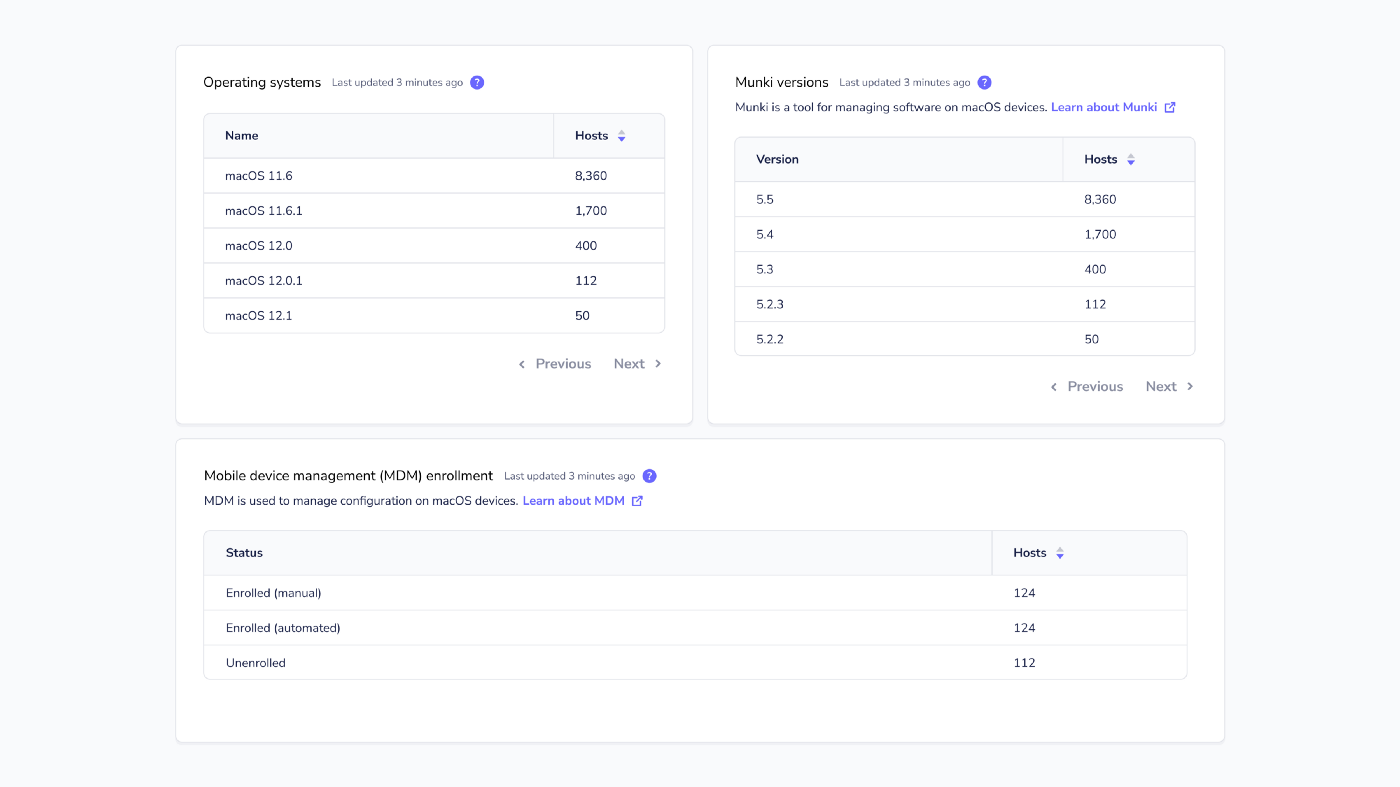The width and height of the screenshot is (1400, 787).
Task: Click hosts count 112 for Unenrolled
Action: [x=1024, y=663]
